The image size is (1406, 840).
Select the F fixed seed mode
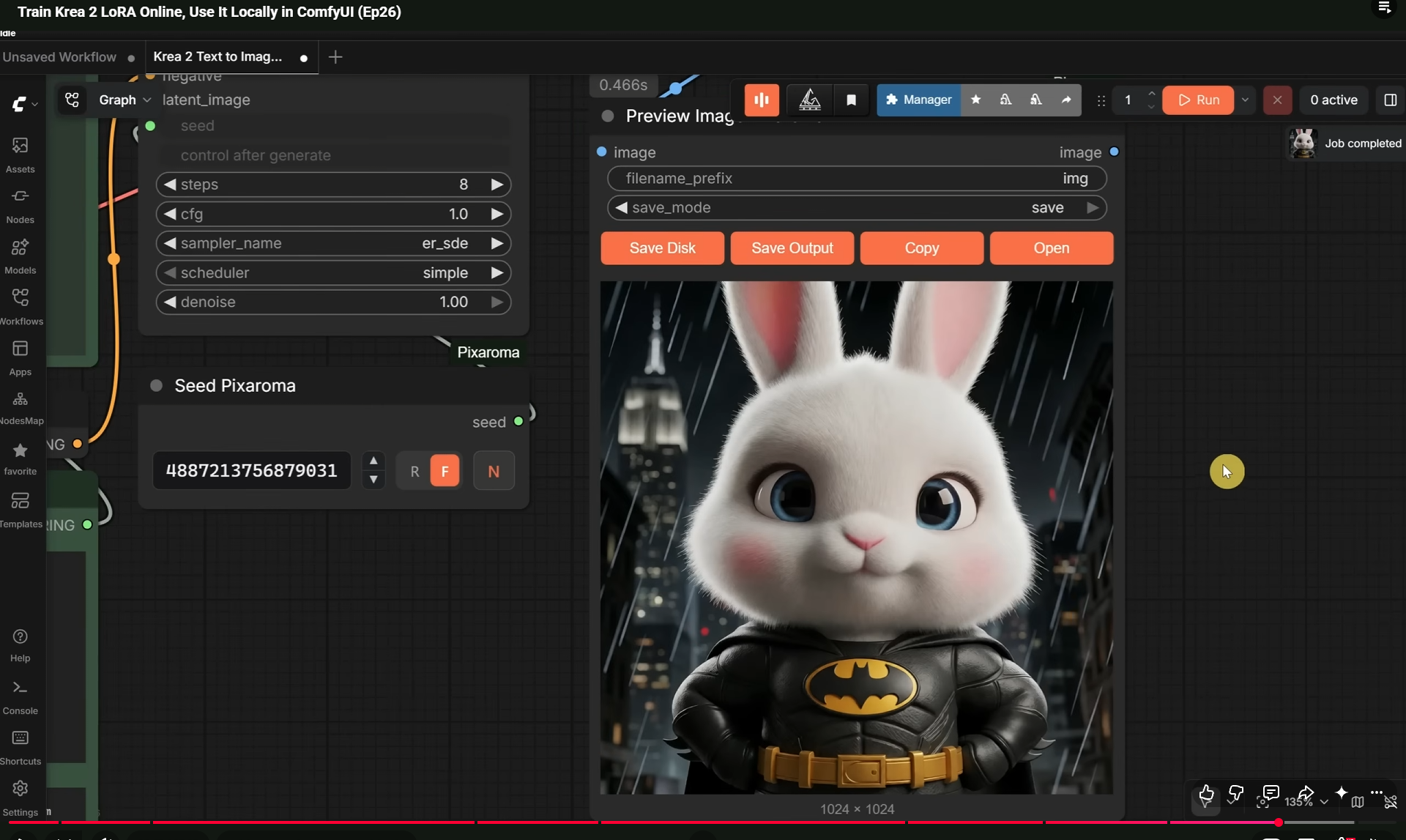point(445,471)
